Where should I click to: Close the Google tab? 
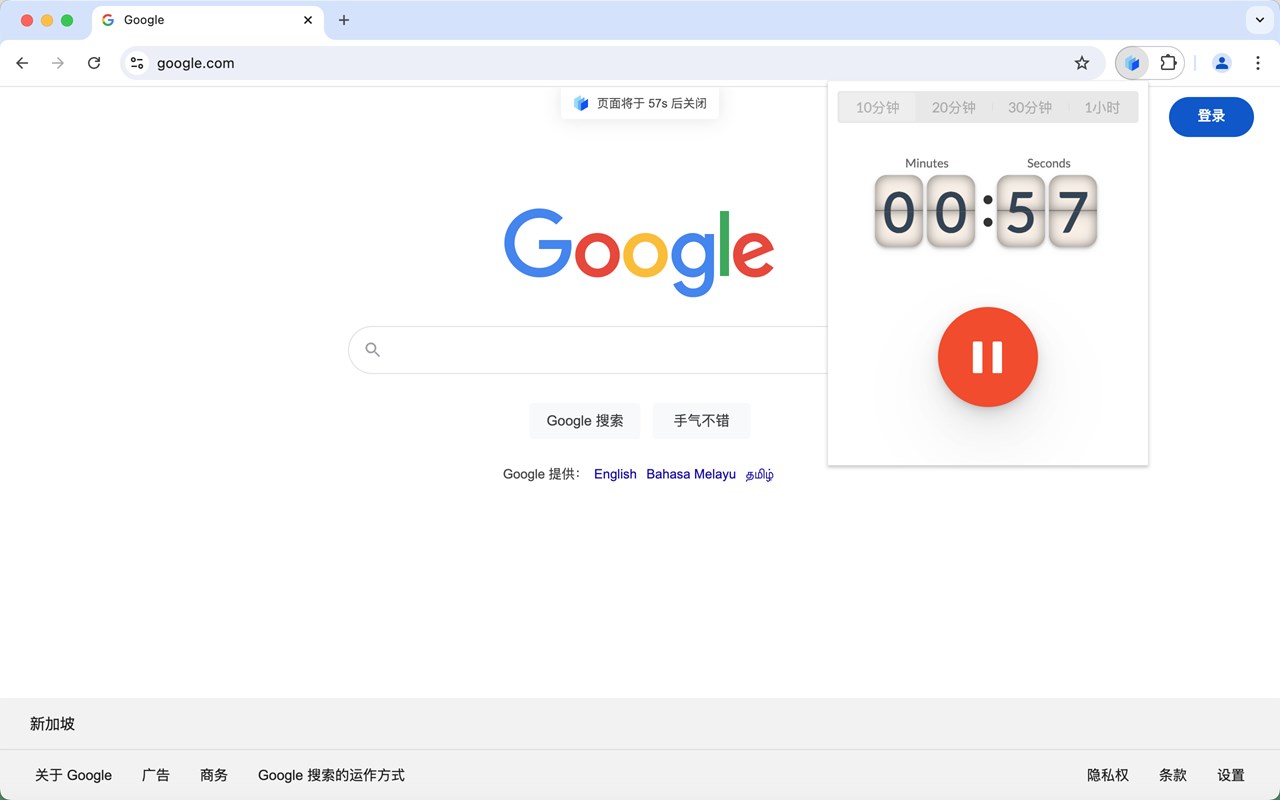pos(308,20)
